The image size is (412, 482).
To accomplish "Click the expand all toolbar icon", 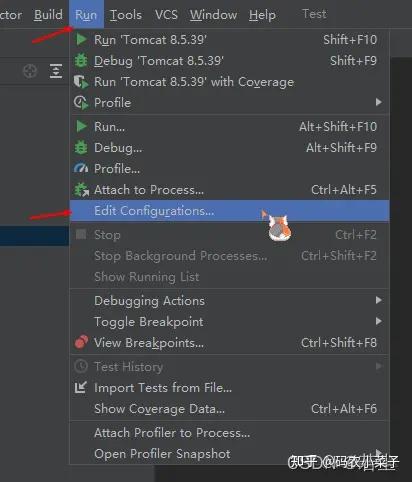I will 56,71.
